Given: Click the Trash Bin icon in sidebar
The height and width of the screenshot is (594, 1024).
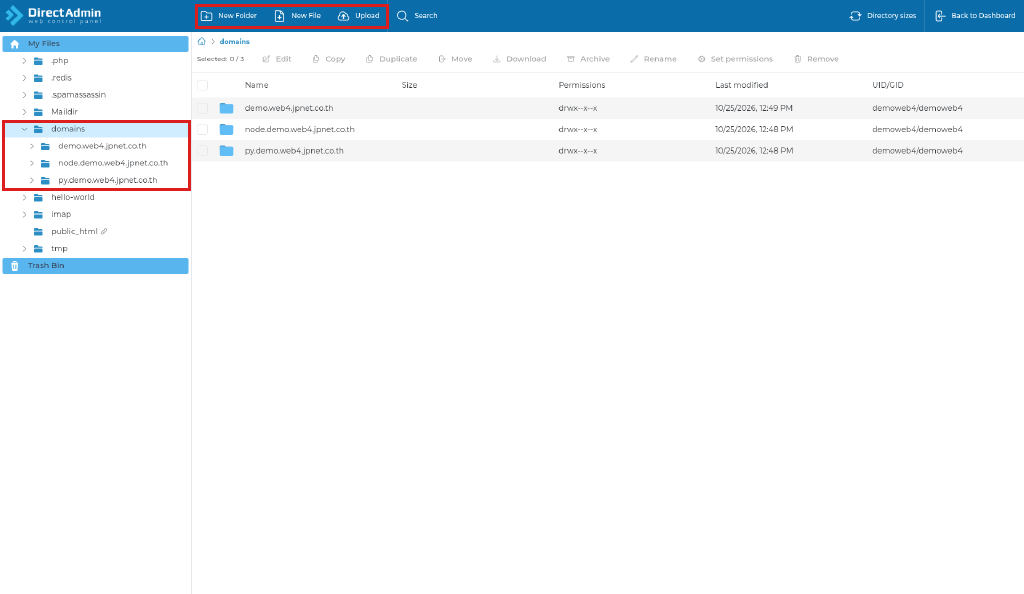Looking at the screenshot, I should (14, 266).
